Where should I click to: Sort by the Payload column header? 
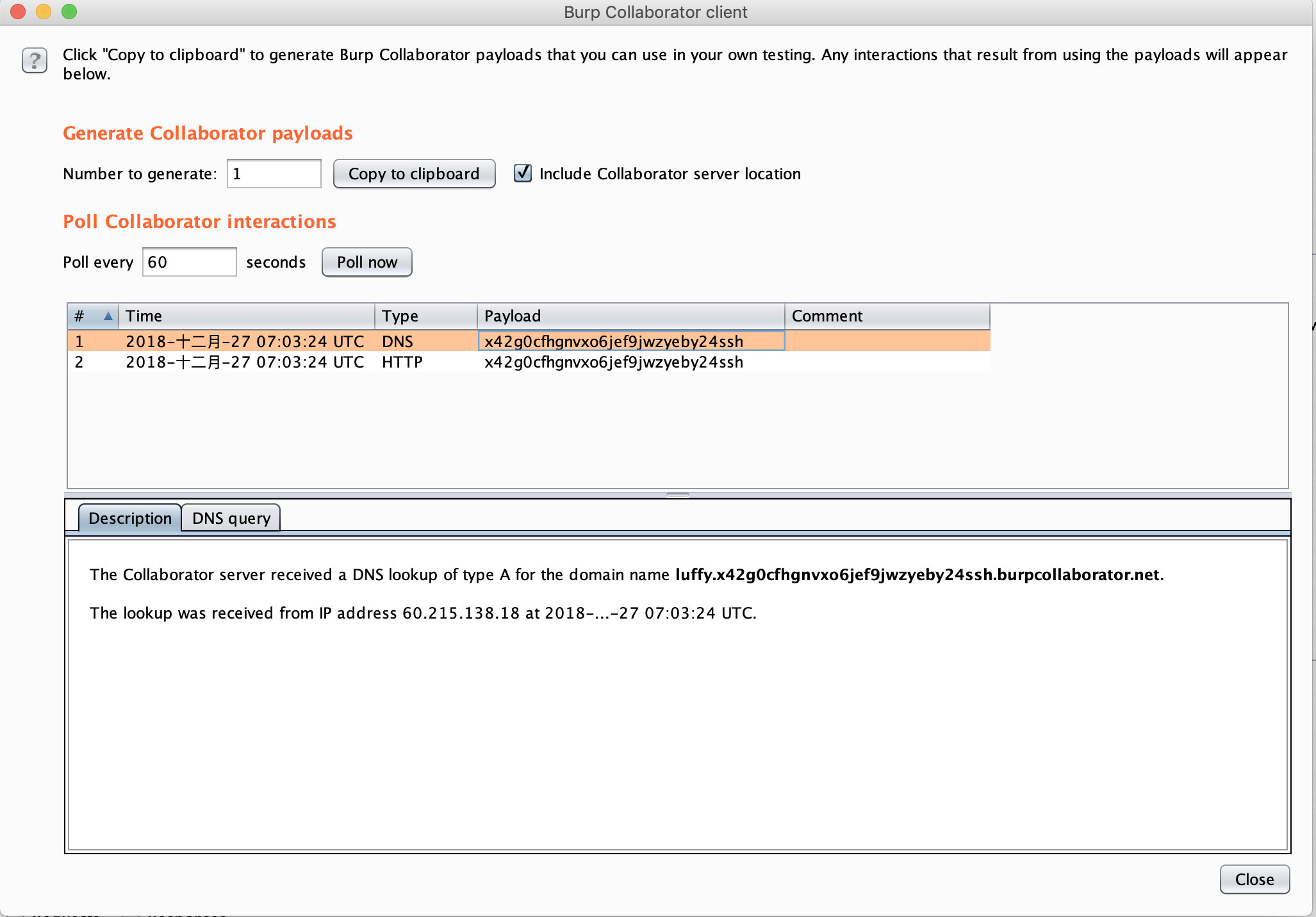(x=631, y=316)
